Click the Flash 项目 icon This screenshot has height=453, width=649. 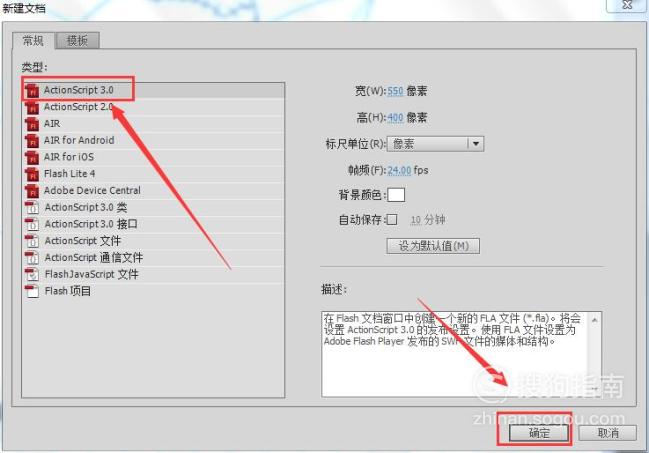(x=32, y=291)
